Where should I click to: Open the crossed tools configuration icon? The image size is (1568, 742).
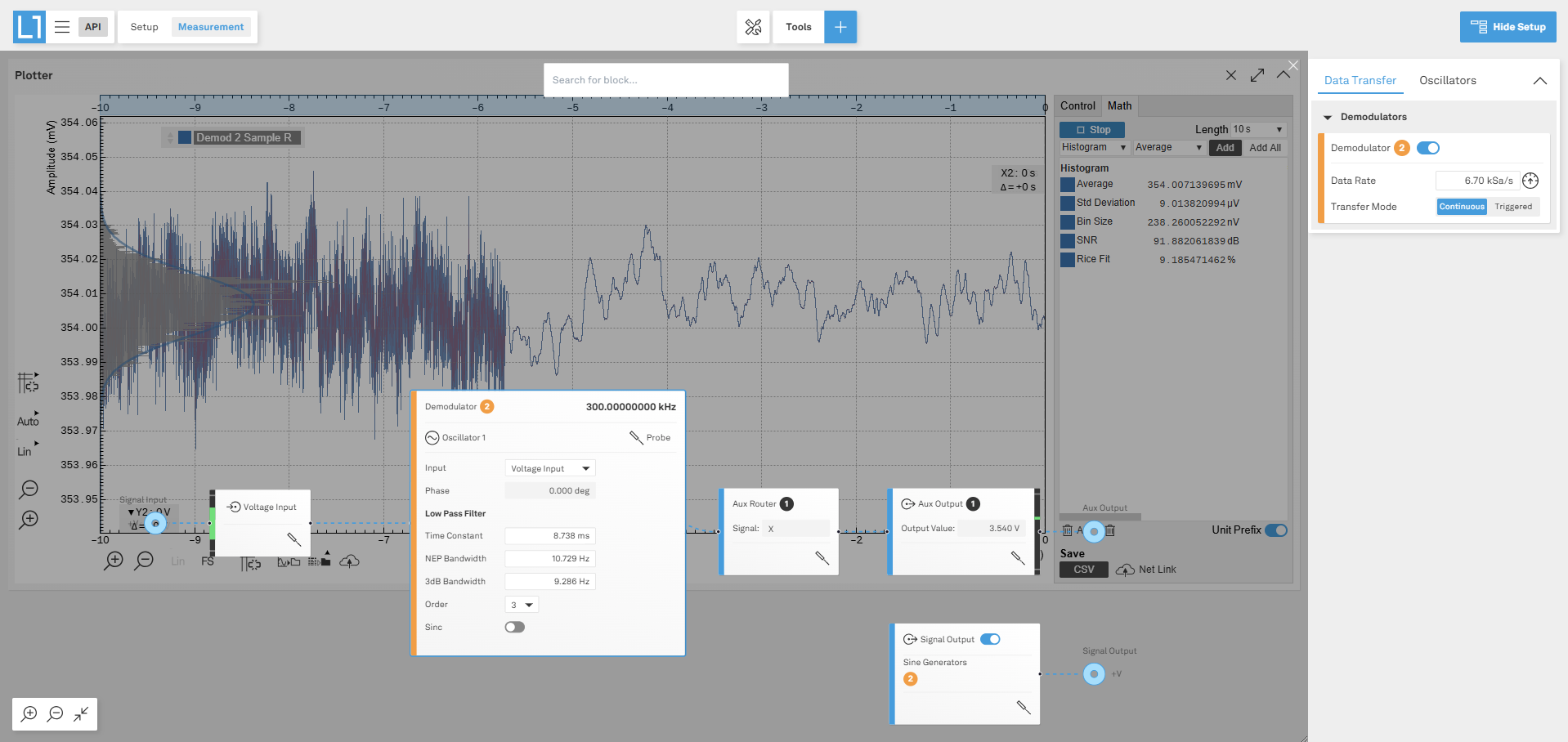click(753, 27)
